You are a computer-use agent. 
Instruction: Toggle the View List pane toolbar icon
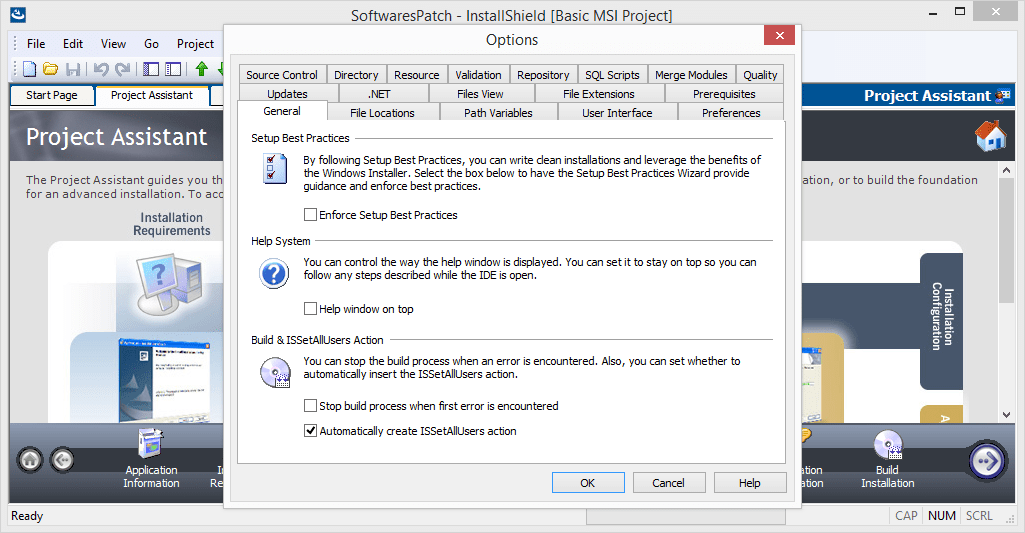151,69
